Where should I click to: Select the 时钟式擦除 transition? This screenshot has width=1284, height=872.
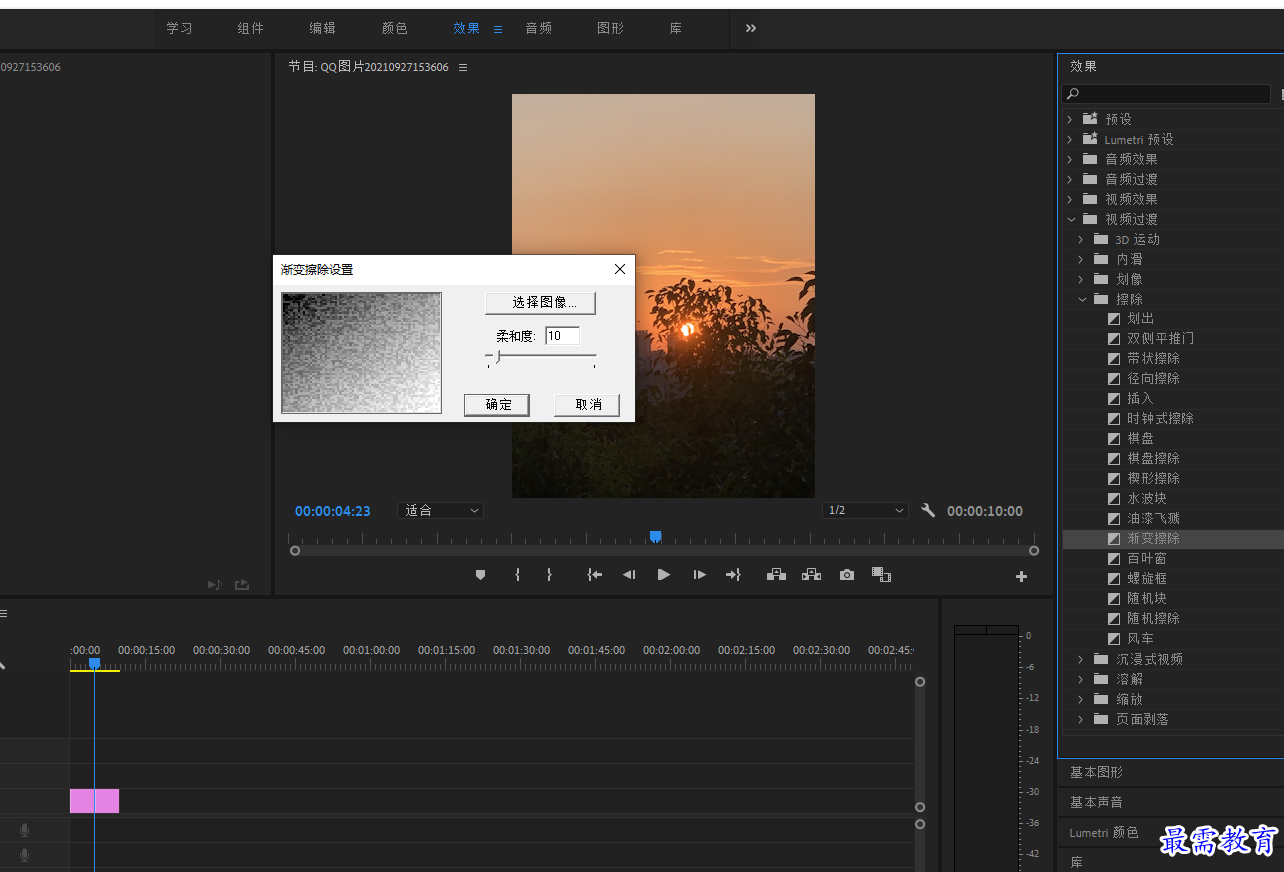[1160, 418]
